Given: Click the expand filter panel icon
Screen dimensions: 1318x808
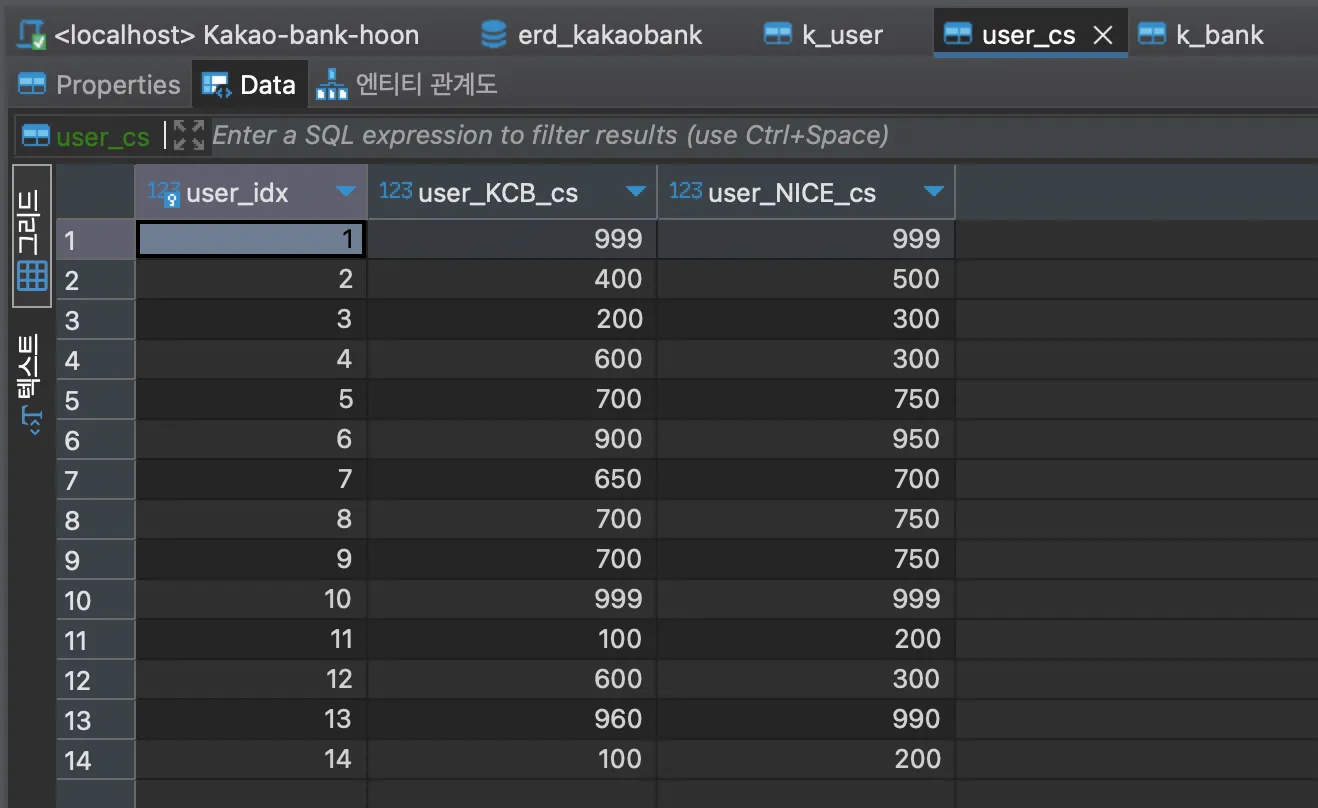Looking at the screenshot, I should pos(188,135).
